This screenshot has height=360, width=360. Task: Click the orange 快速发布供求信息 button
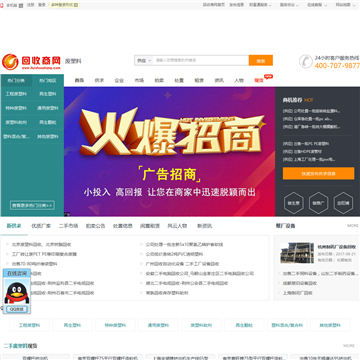tap(318, 173)
